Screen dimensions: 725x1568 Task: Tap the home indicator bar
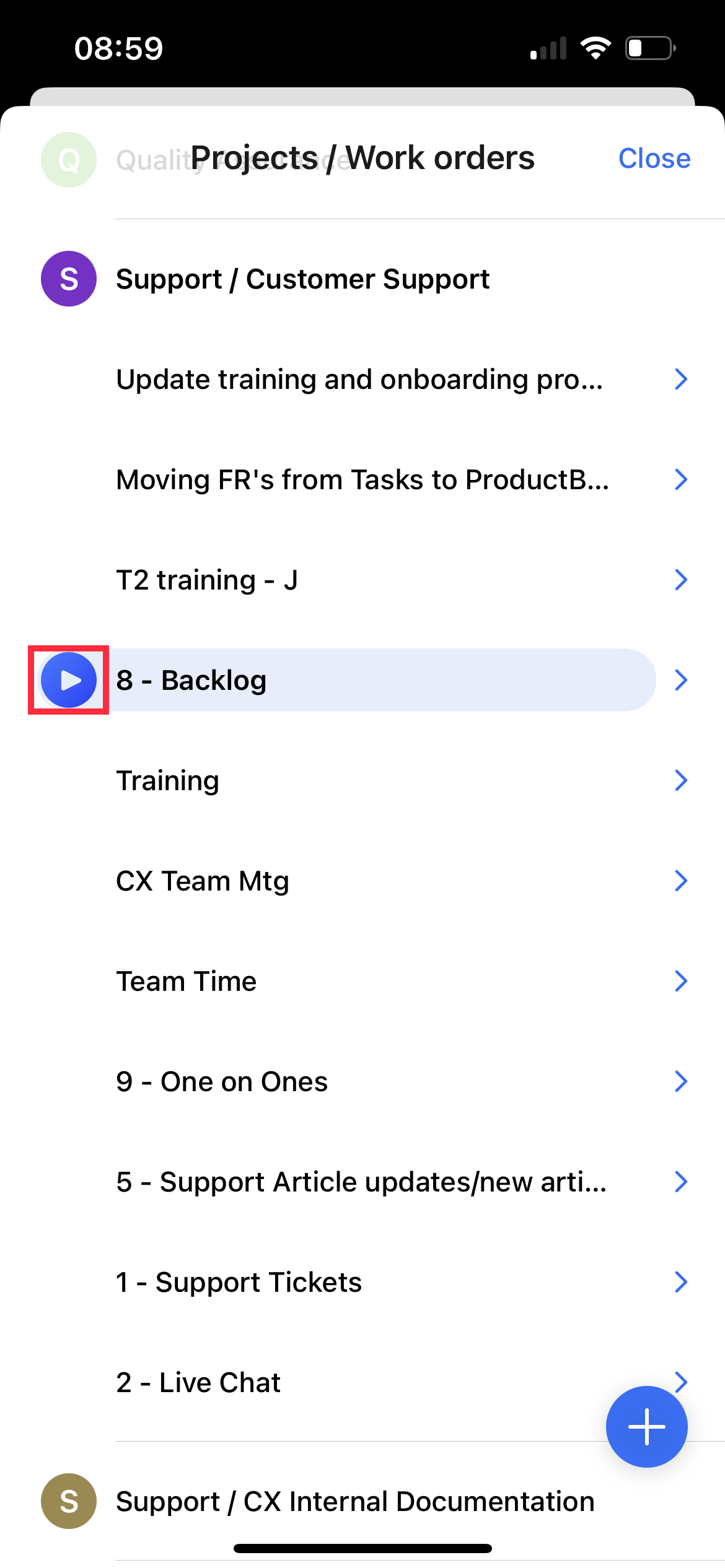coord(362,1548)
